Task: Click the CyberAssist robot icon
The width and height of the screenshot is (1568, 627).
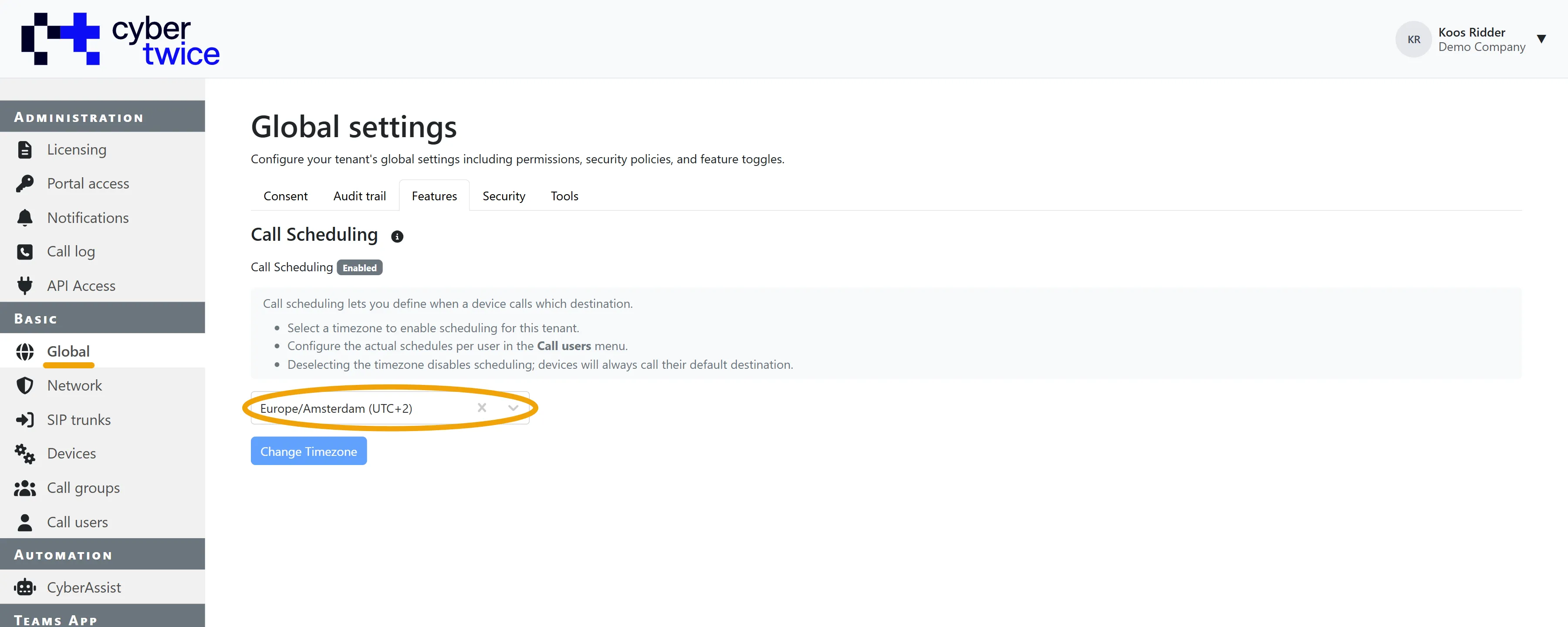Action: pos(25,587)
